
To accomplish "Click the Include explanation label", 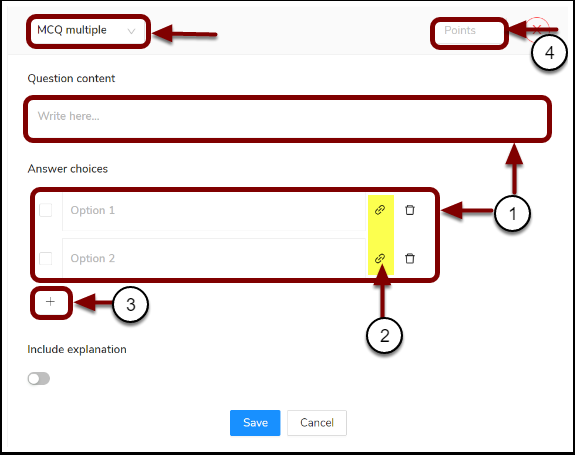I will click(x=77, y=349).
